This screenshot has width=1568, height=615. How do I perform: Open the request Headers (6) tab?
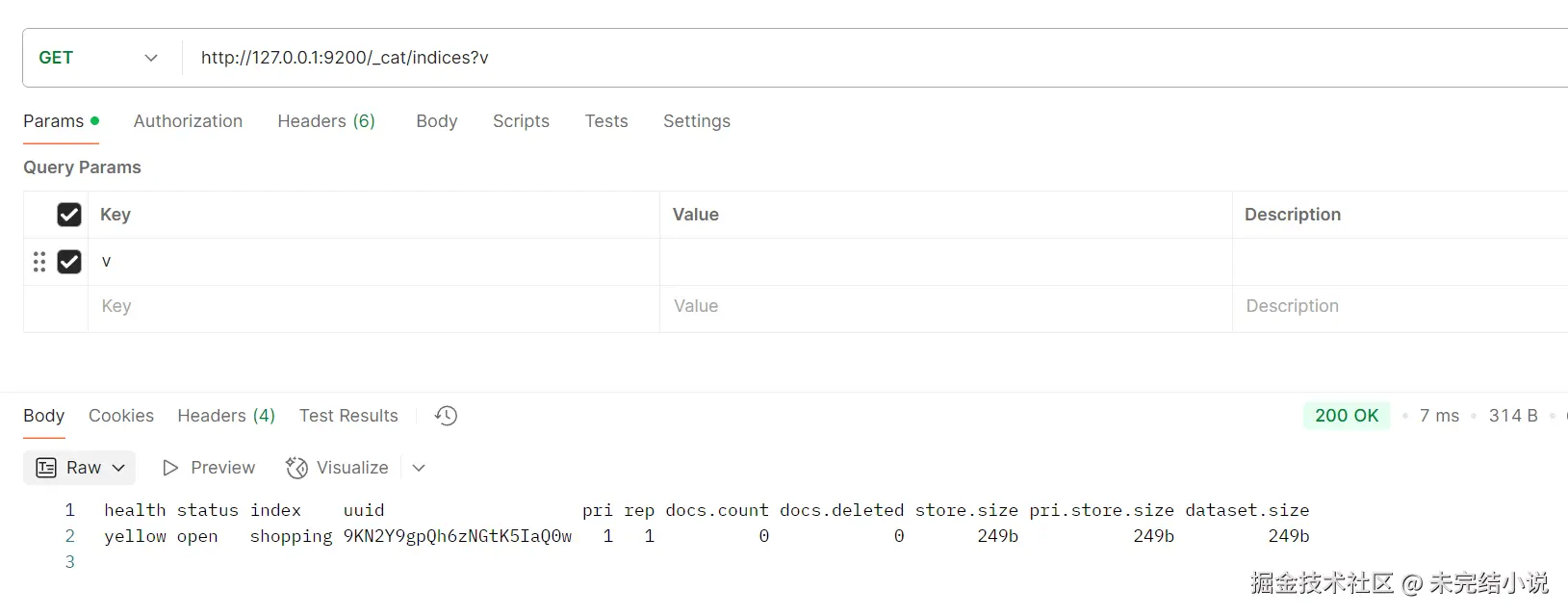[x=326, y=121]
